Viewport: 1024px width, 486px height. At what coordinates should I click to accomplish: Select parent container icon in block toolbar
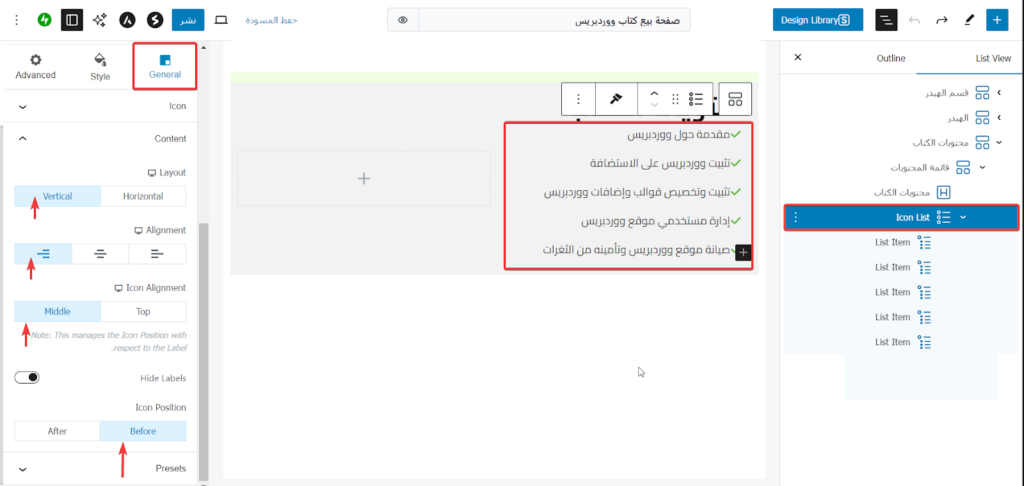click(x=735, y=99)
